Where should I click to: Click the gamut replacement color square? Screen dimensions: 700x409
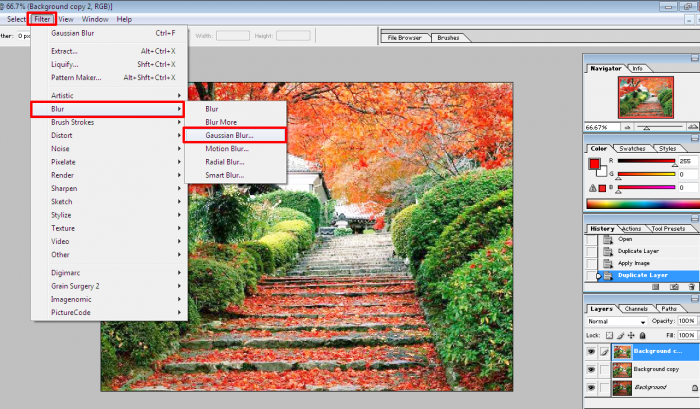tap(602, 188)
